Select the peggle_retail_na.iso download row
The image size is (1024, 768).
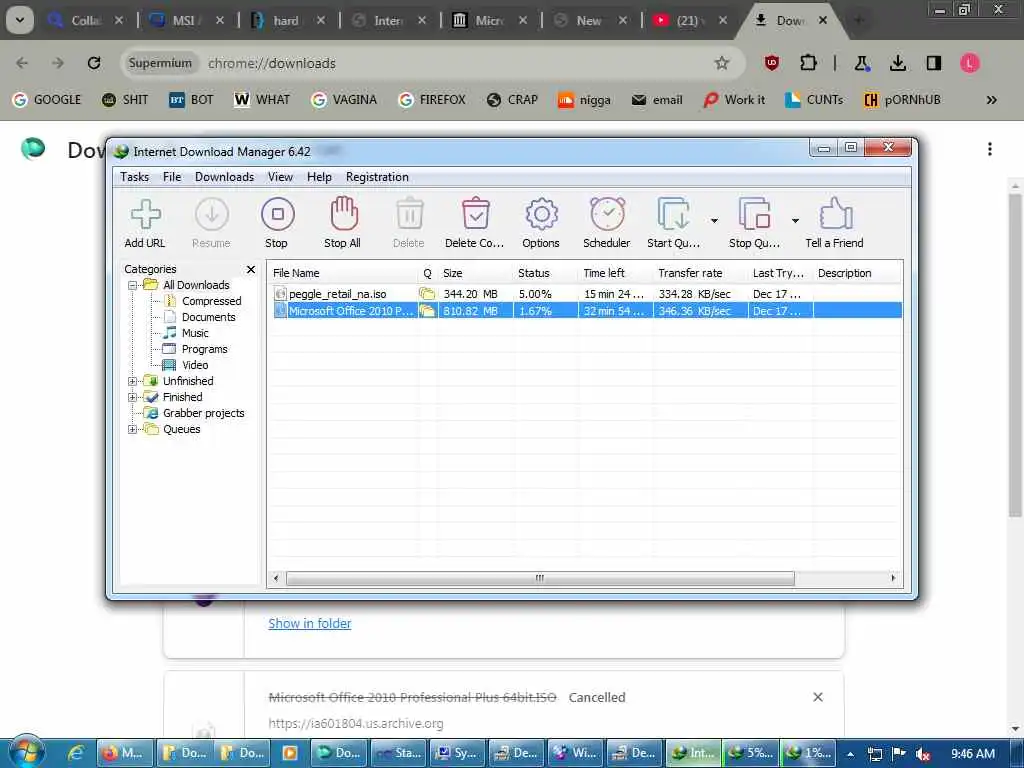587,295
